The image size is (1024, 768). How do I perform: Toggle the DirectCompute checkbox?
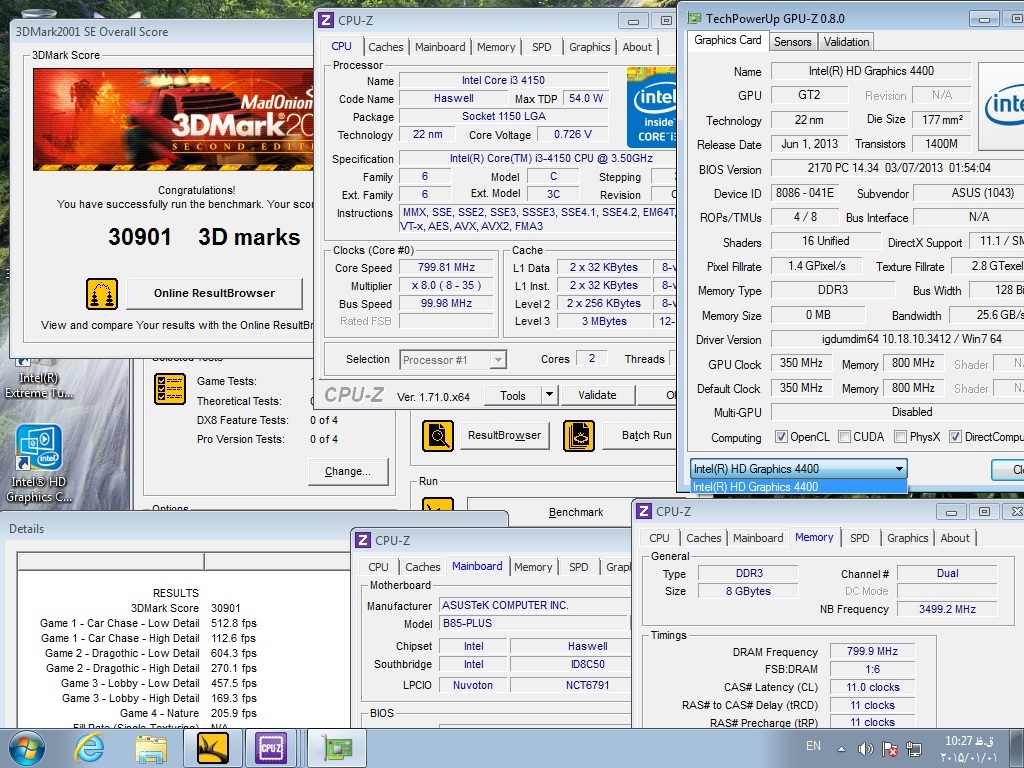[955, 437]
